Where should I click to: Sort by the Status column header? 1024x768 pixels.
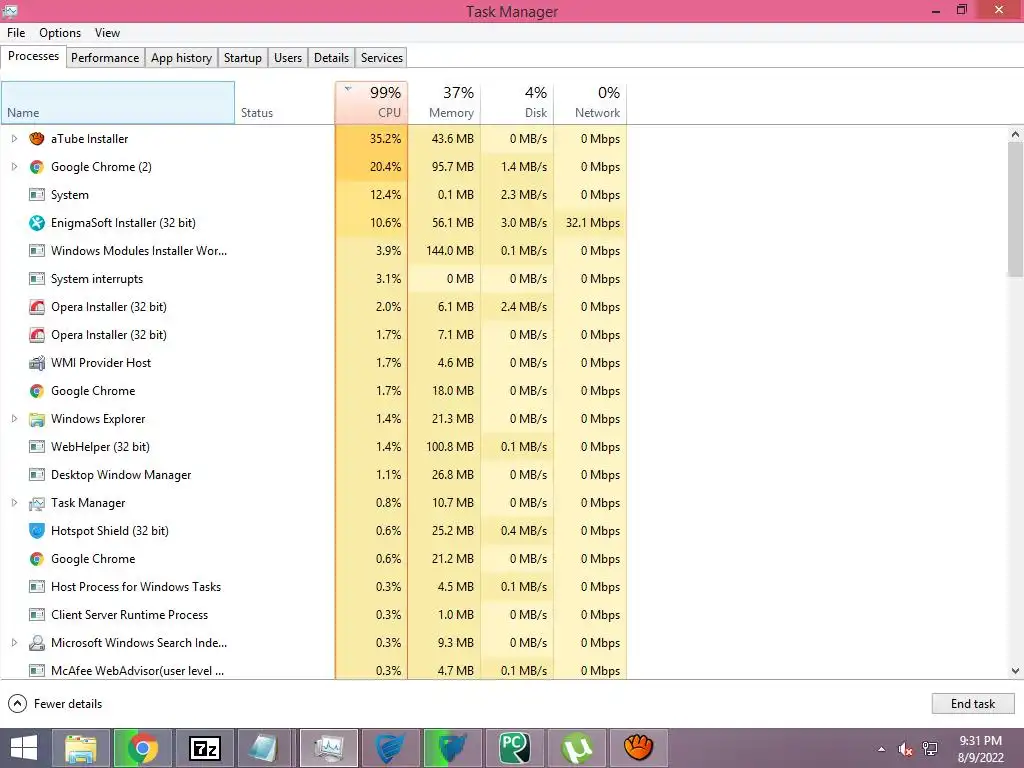pyautogui.click(x=285, y=103)
